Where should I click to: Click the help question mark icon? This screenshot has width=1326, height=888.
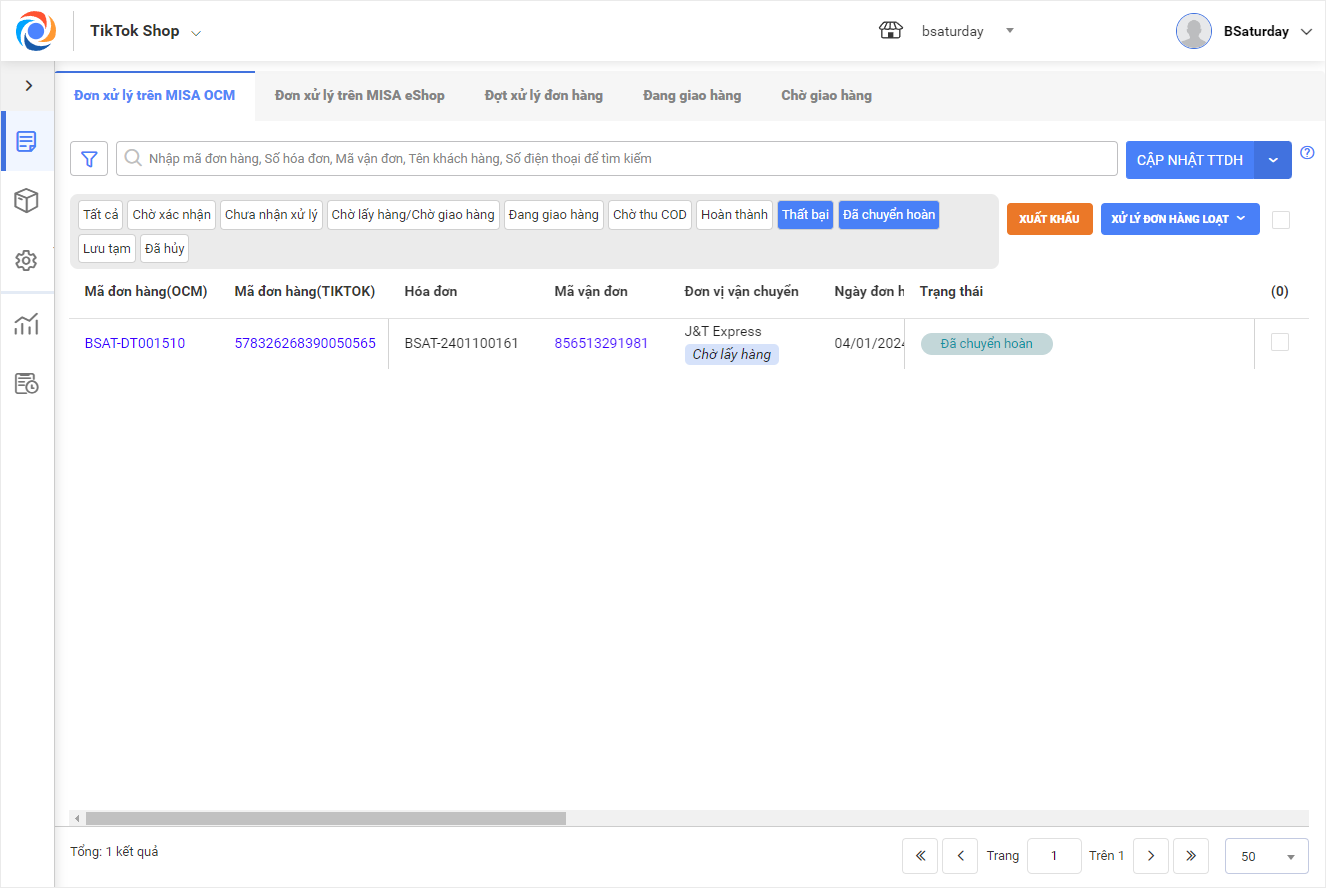1307,153
